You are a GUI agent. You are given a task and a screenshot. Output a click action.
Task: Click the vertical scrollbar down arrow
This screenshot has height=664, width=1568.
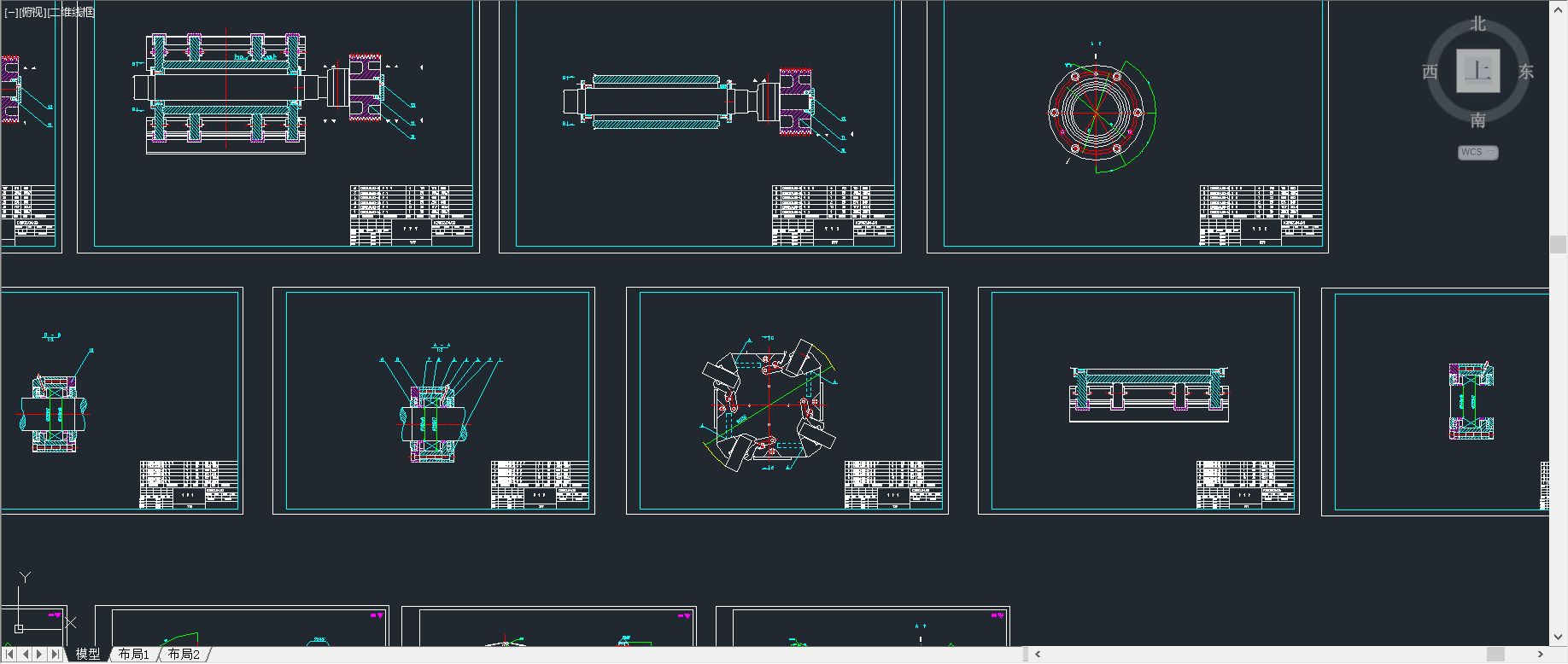[1559, 637]
